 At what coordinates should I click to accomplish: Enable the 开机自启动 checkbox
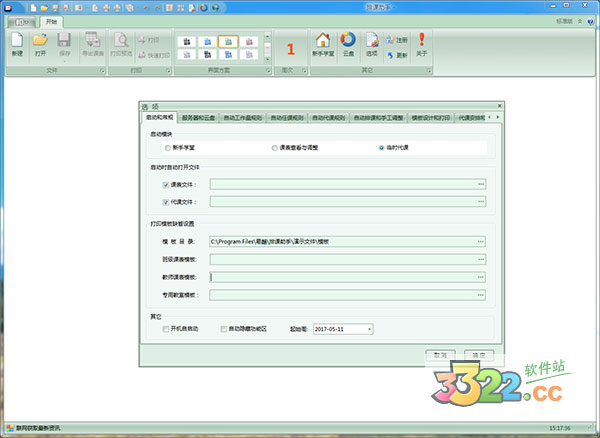[x=166, y=329]
